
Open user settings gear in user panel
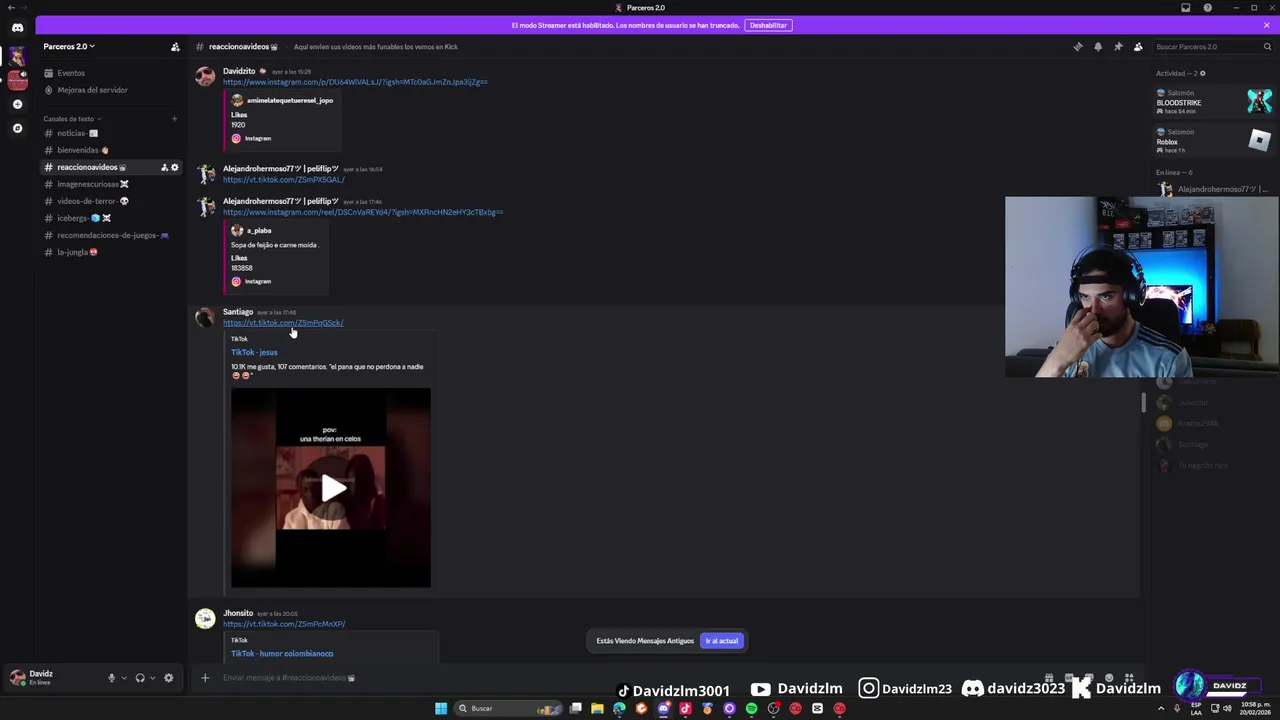pos(168,678)
